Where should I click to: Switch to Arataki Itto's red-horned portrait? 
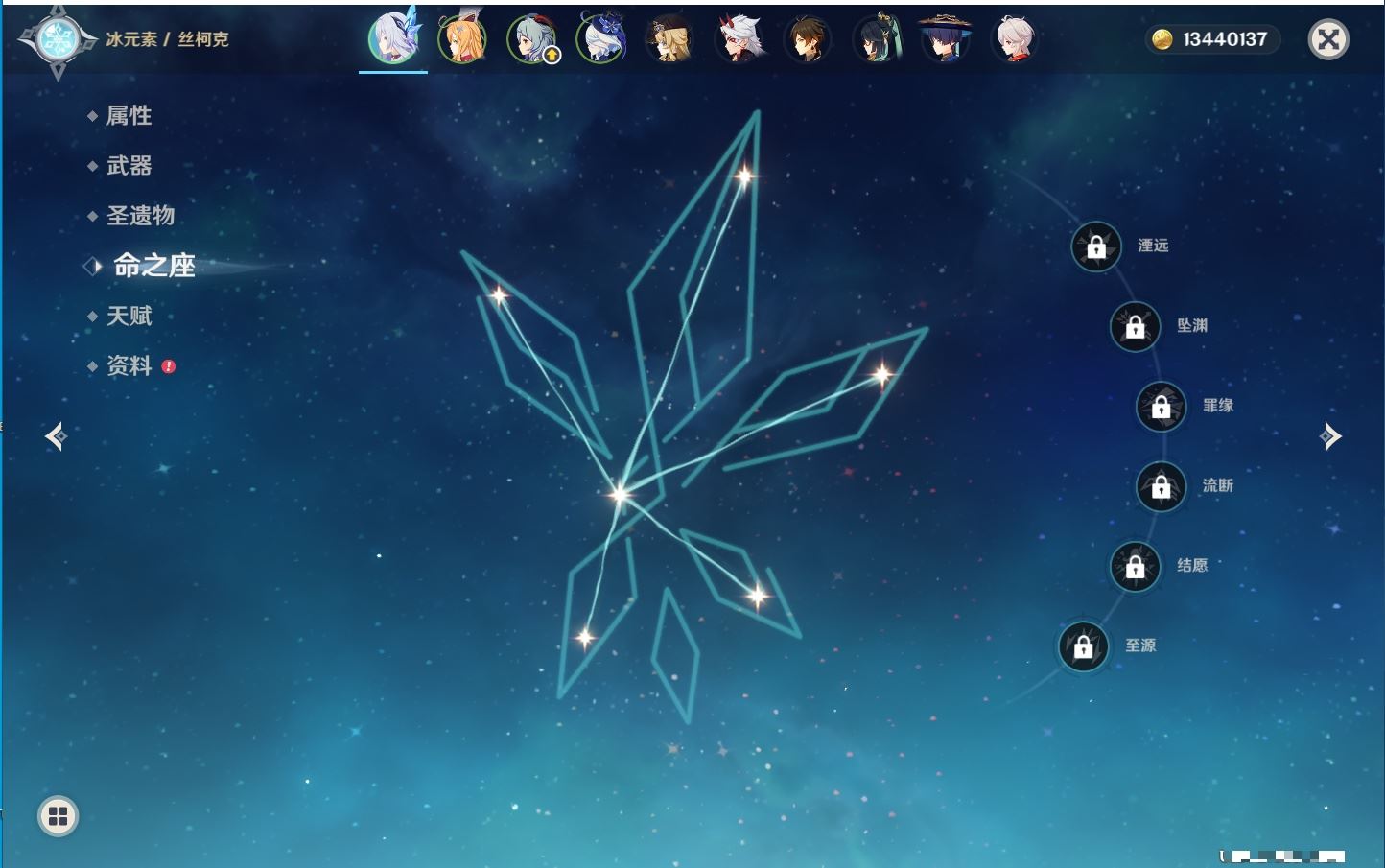point(739,39)
